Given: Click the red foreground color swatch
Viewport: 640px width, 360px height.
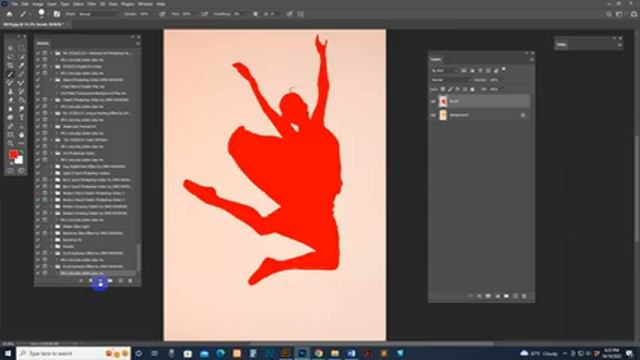Looking at the screenshot, I should coord(13,154).
